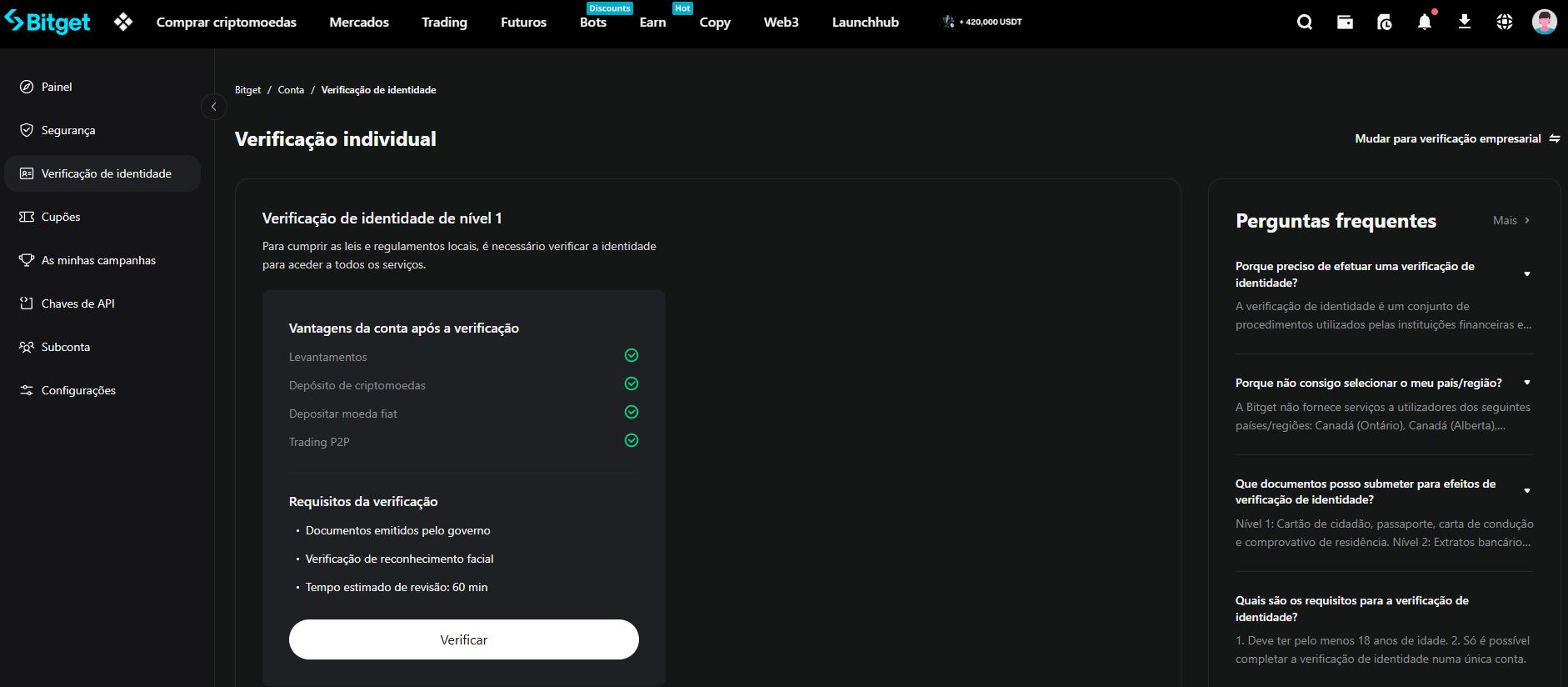Click the 'Mais' FAQ link
1568x687 pixels.
pos(1511,221)
